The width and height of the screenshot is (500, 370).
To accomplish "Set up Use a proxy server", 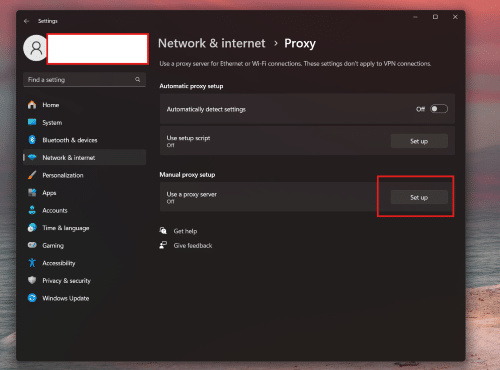I will click(x=419, y=197).
